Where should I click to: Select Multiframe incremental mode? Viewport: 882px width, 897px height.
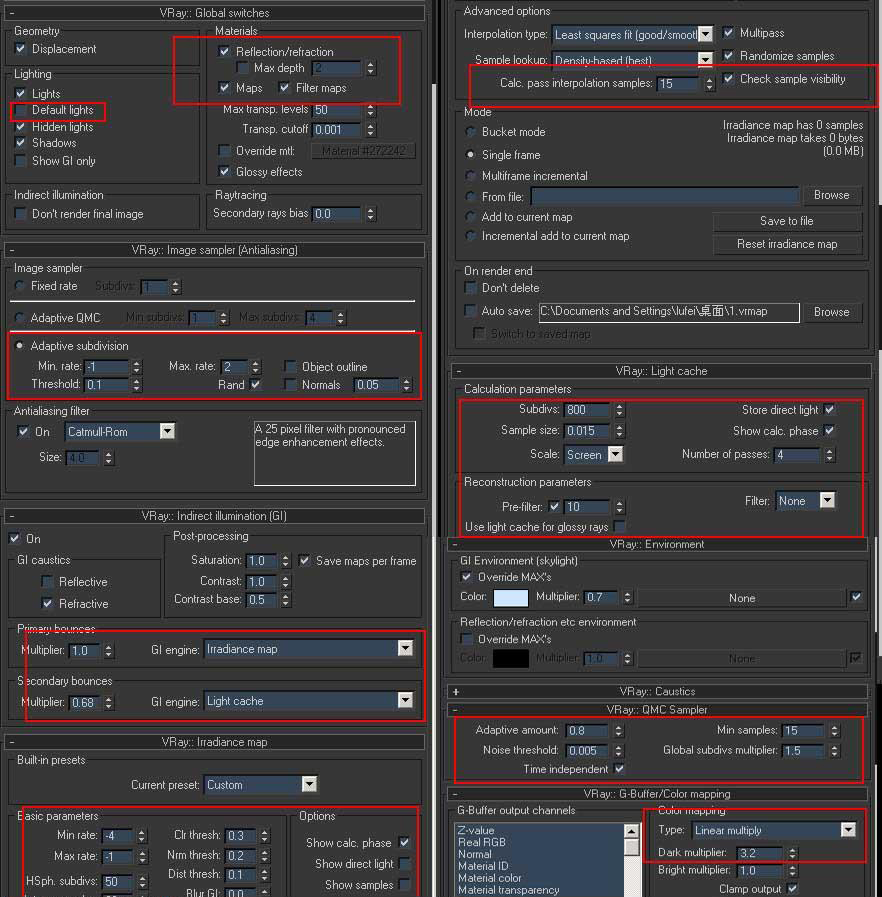coord(471,176)
